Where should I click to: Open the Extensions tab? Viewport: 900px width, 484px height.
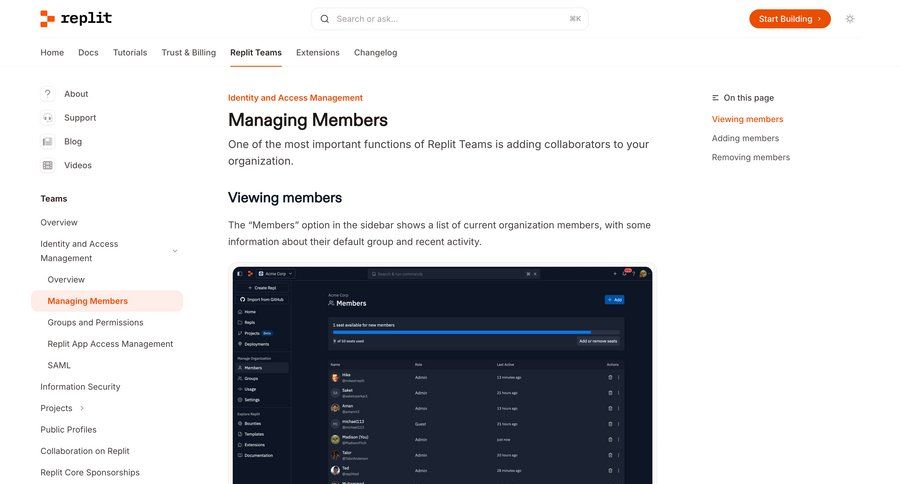(x=318, y=52)
